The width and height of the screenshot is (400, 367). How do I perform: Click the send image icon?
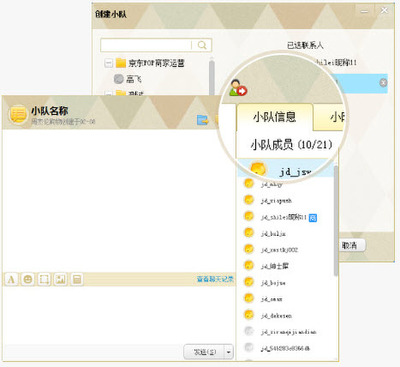coord(60,279)
